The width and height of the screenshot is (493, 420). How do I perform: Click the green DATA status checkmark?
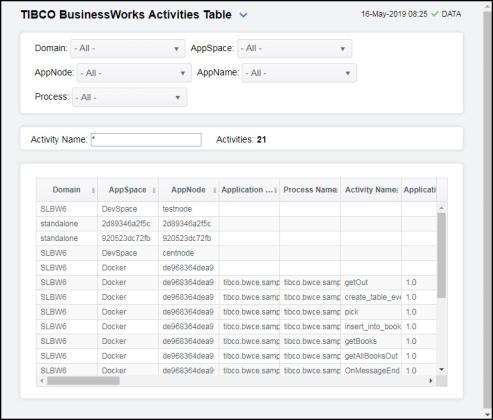[x=434, y=14]
